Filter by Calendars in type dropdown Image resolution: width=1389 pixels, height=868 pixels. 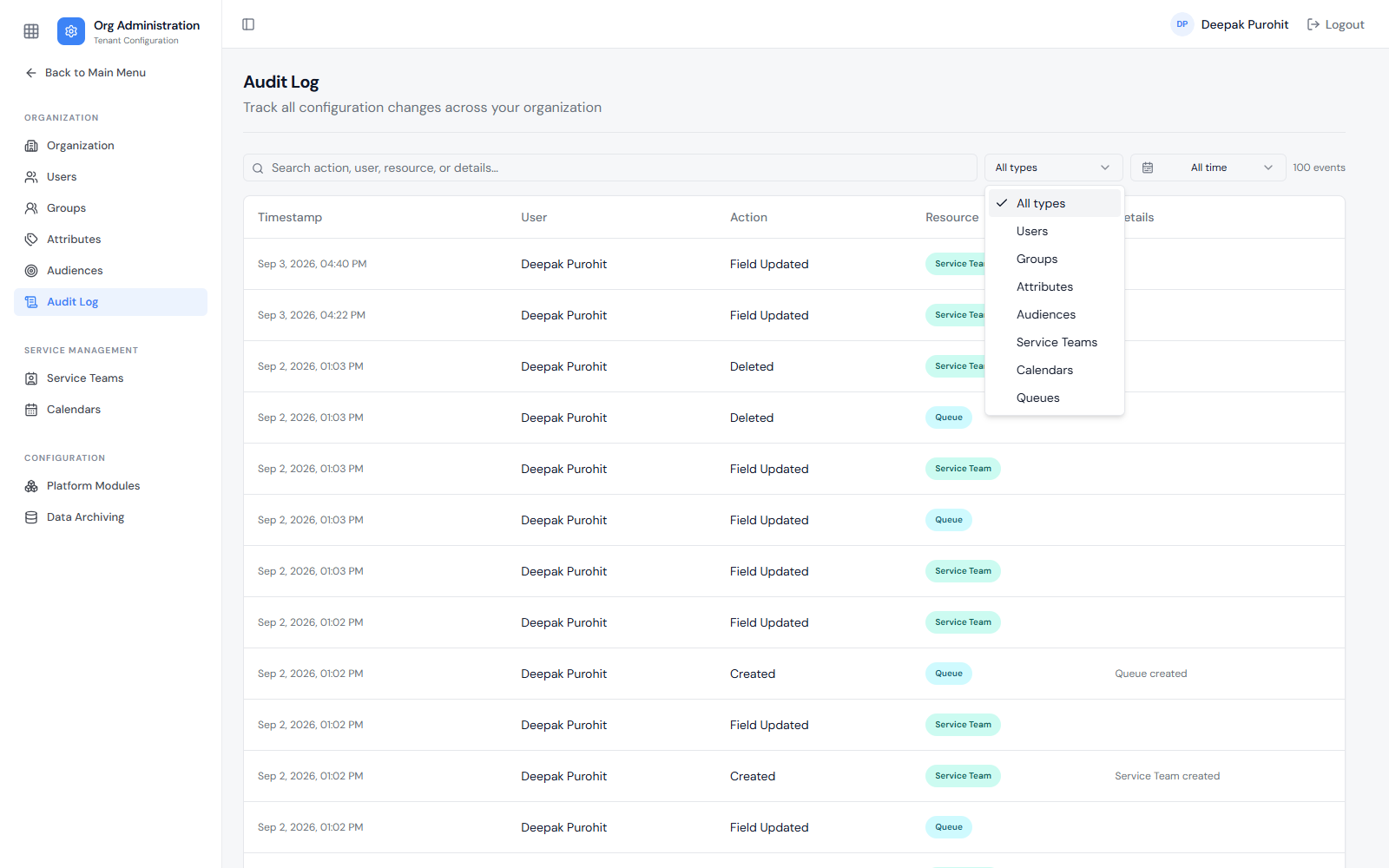[1055, 370]
